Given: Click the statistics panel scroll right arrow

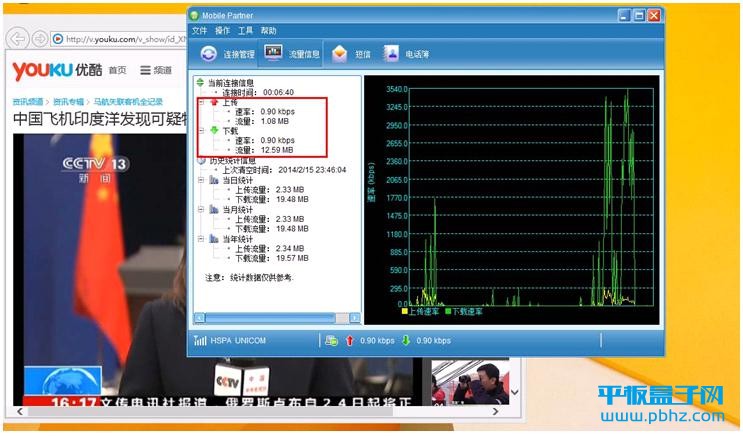Looking at the screenshot, I should pos(354,318).
